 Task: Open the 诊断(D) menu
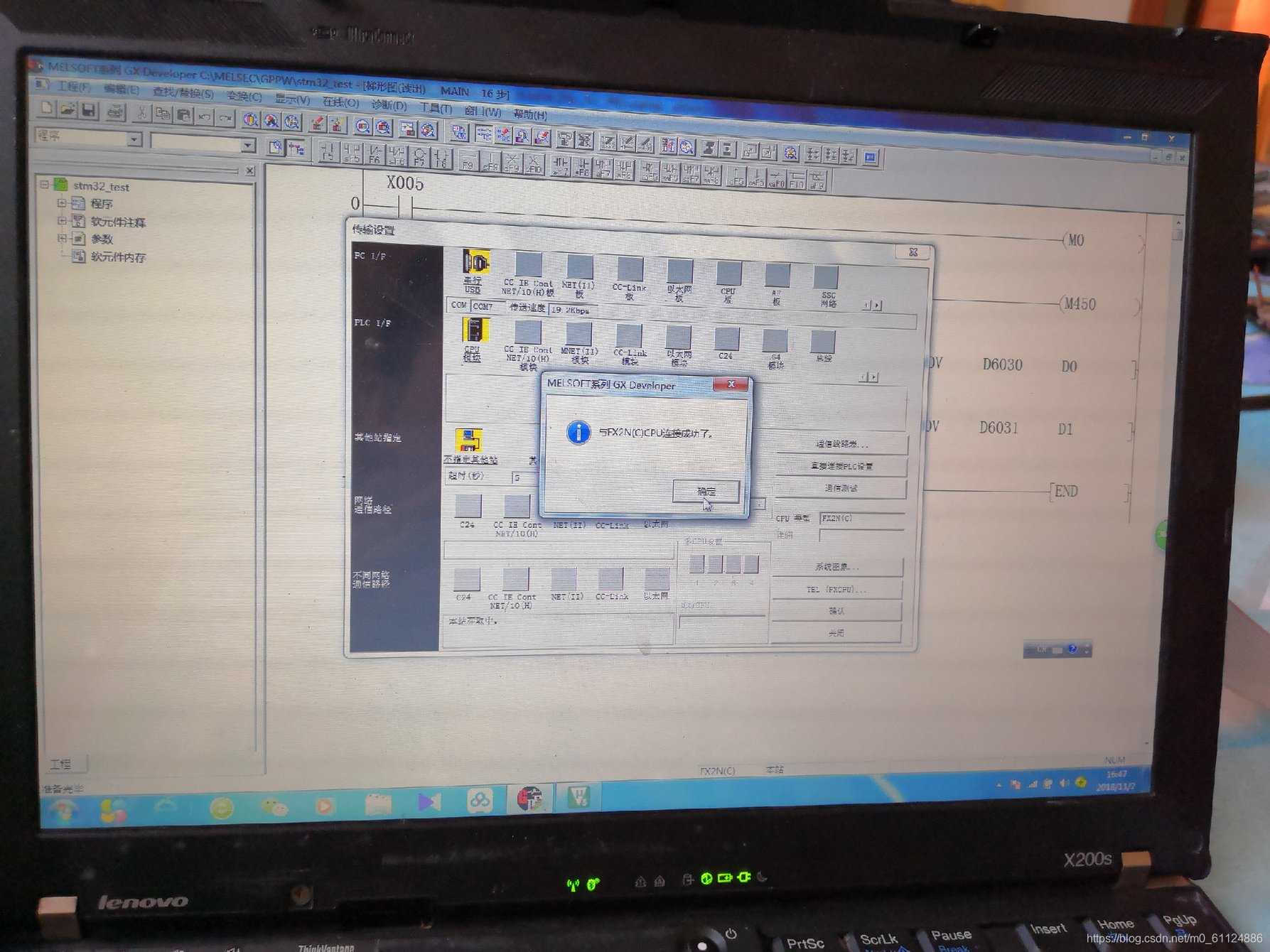(x=389, y=105)
